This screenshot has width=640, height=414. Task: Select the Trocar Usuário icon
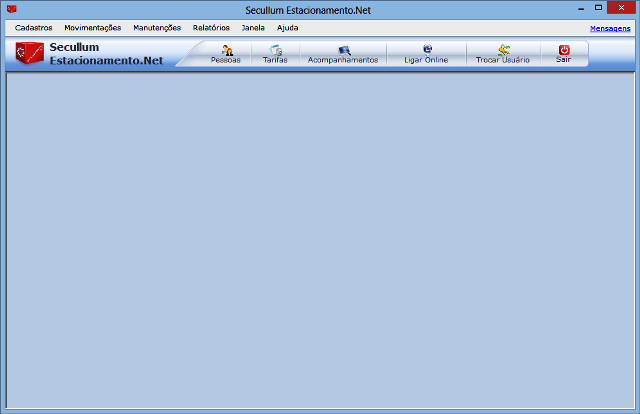click(x=503, y=51)
